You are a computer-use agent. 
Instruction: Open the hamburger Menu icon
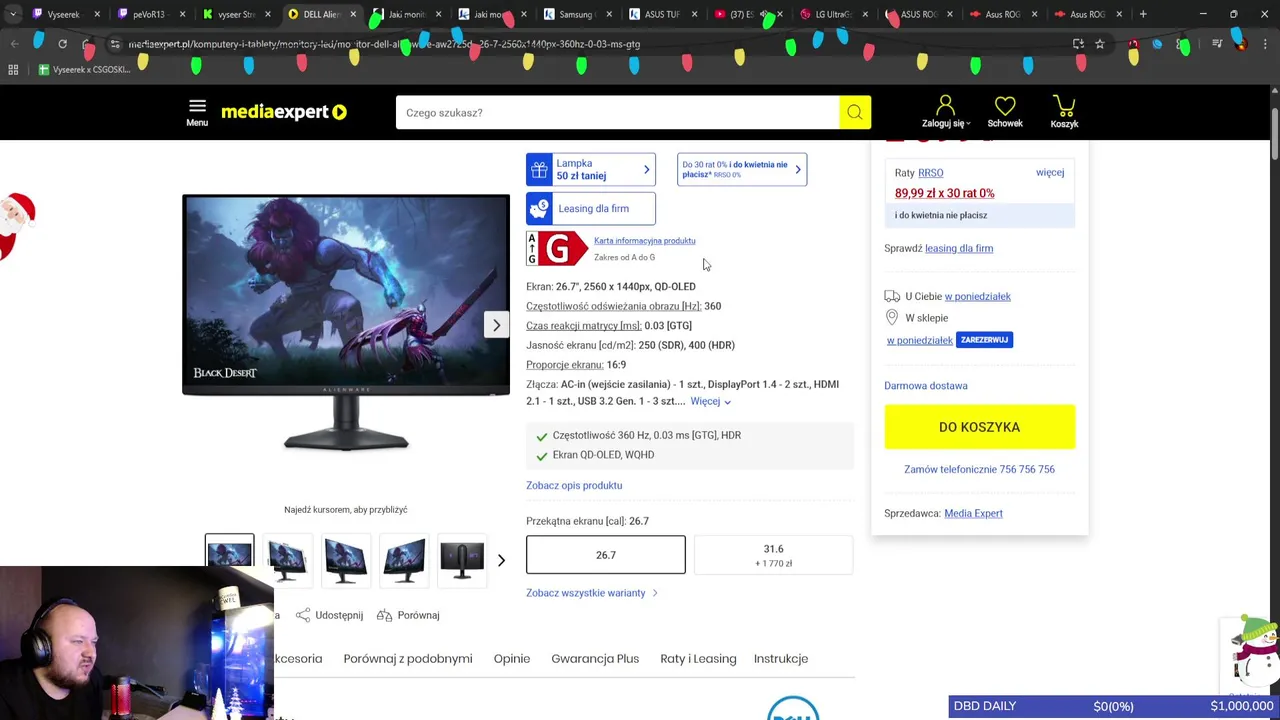click(x=197, y=106)
